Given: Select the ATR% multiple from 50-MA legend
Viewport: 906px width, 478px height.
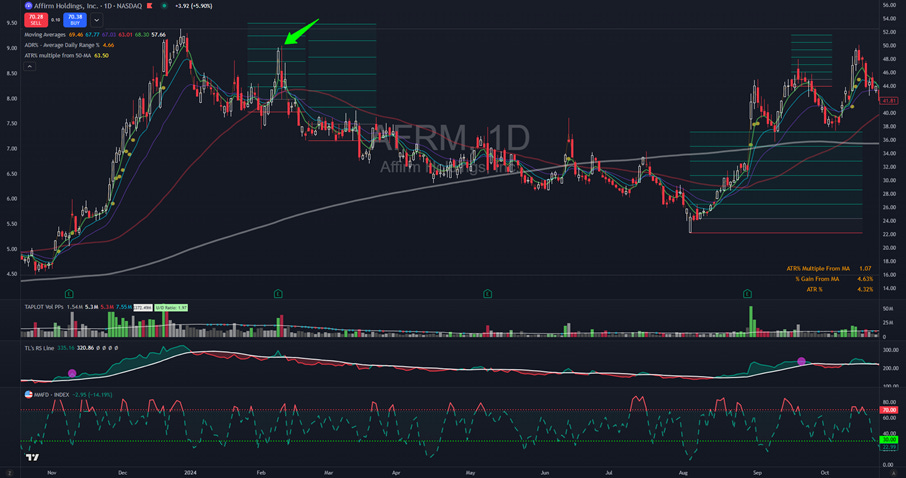Looking at the screenshot, I should pyautogui.click(x=58, y=55).
